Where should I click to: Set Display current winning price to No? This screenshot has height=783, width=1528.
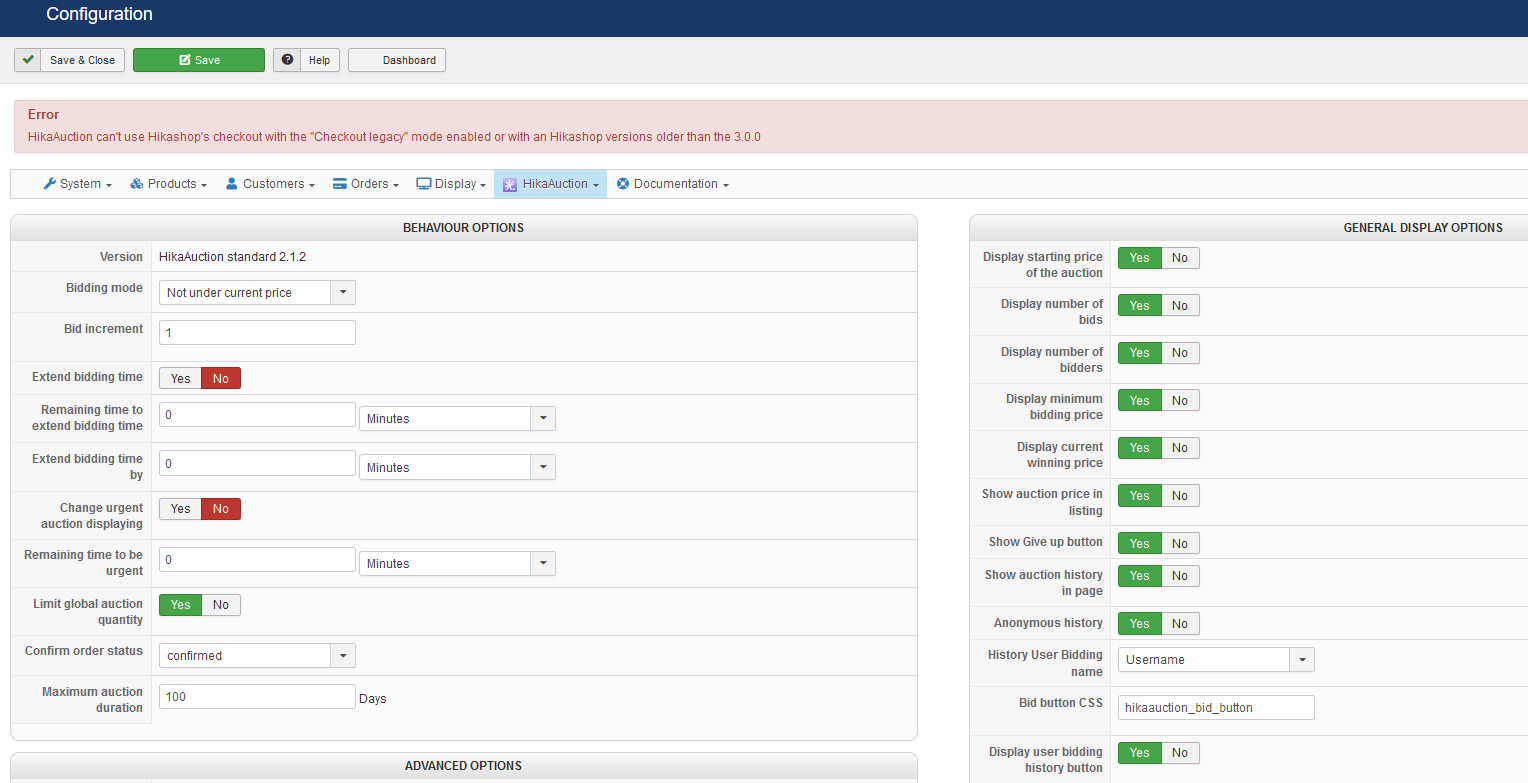1180,448
